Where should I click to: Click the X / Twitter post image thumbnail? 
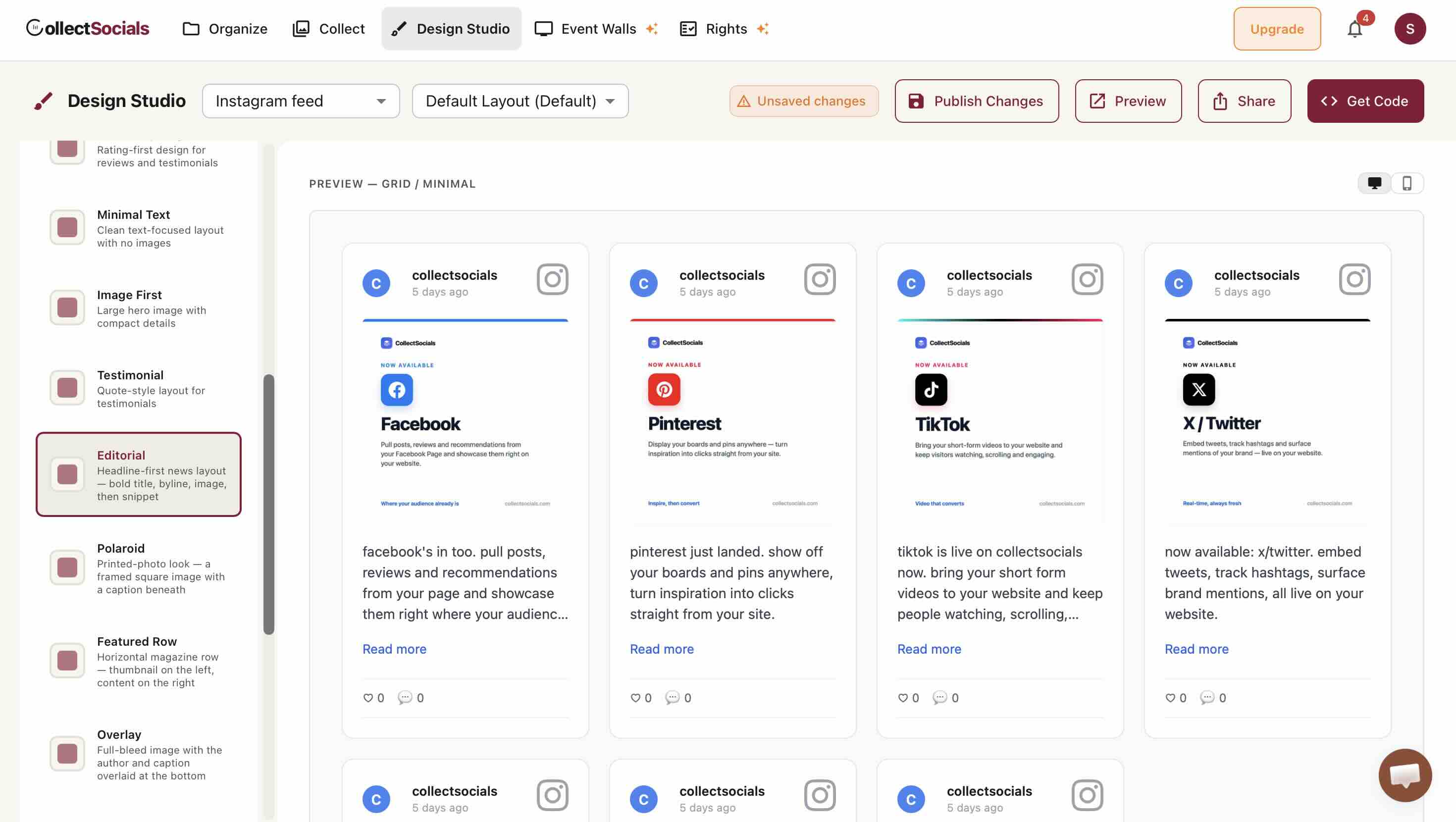pyautogui.click(x=1267, y=422)
